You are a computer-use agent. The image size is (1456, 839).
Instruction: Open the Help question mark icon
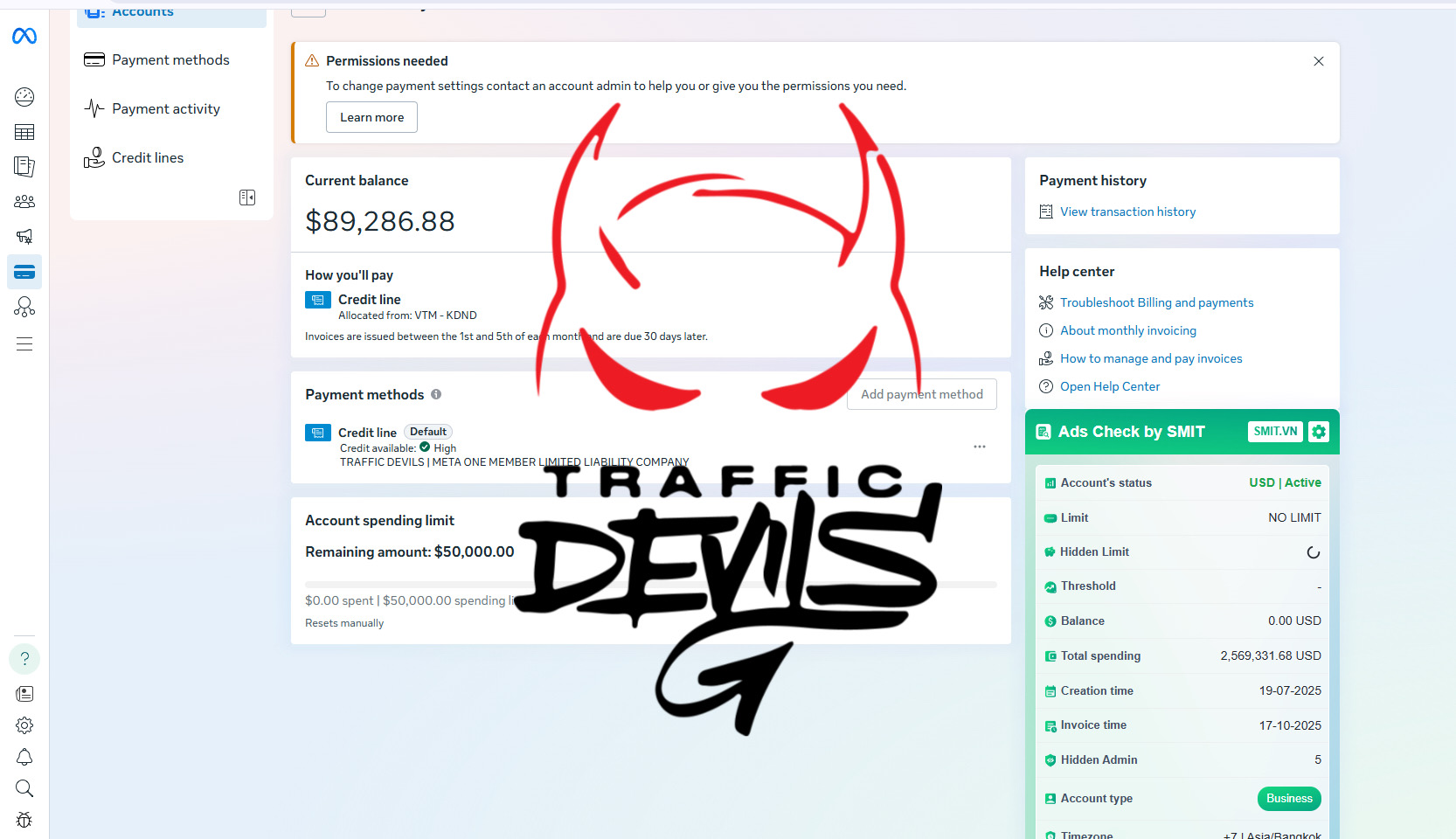(x=24, y=659)
